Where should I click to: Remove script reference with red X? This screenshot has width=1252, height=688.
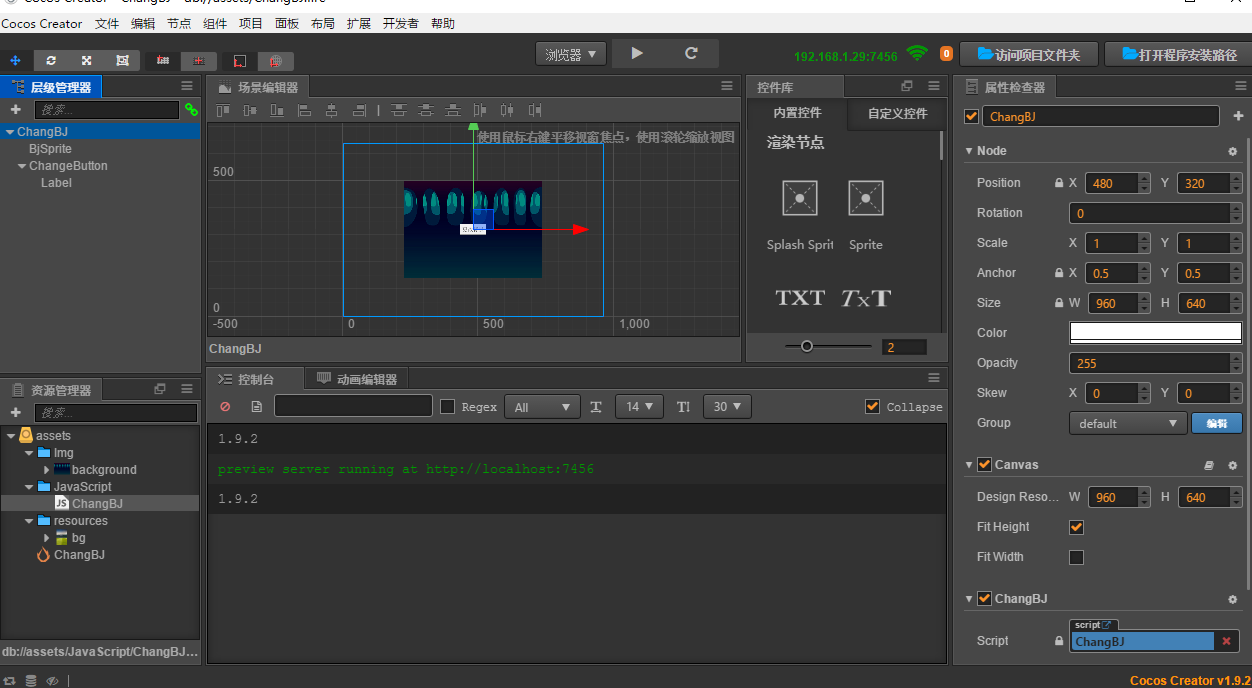point(1227,641)
